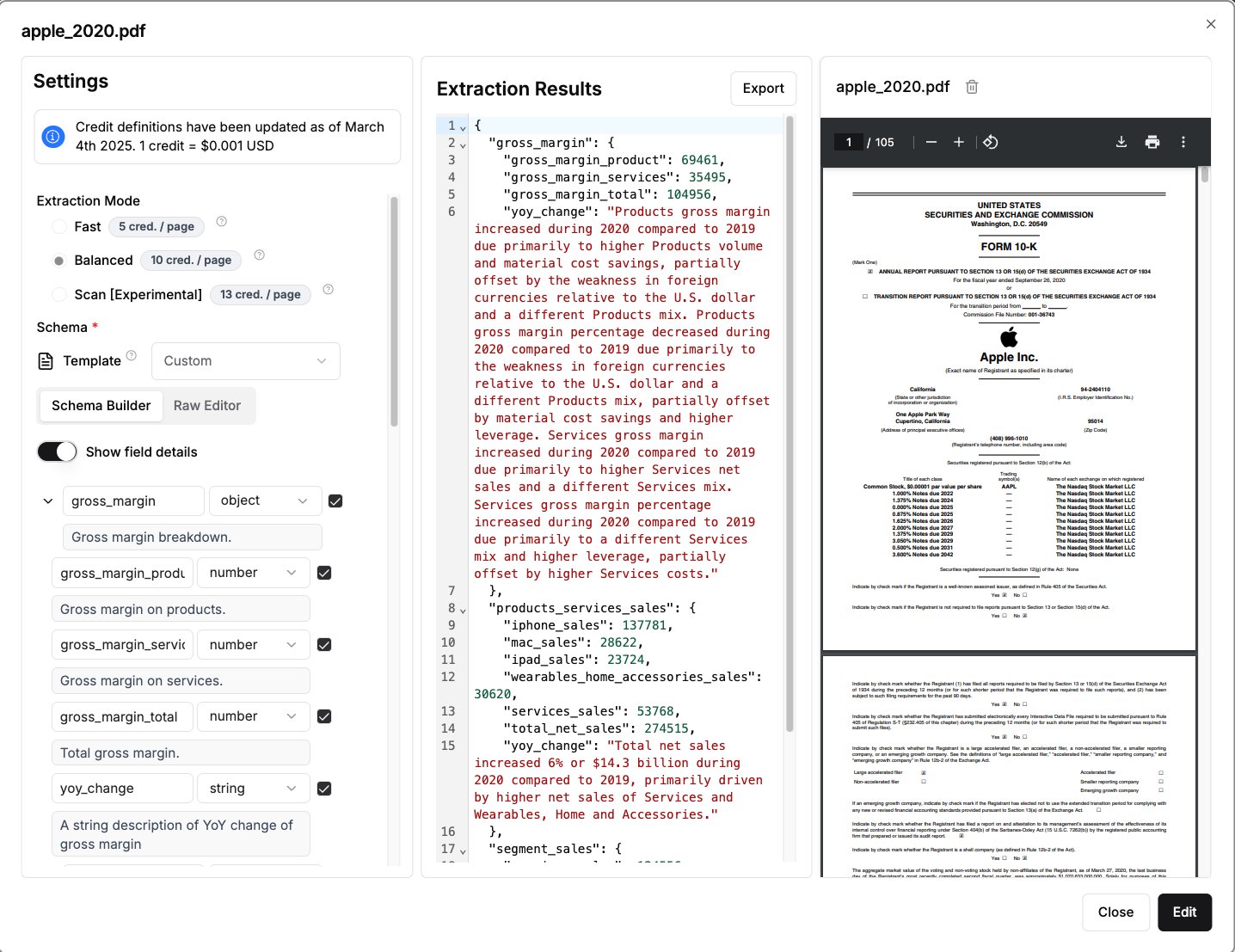Fold segment_sales block at line 17
Screen dimensions: 1235x952
(x=463, y=851)
